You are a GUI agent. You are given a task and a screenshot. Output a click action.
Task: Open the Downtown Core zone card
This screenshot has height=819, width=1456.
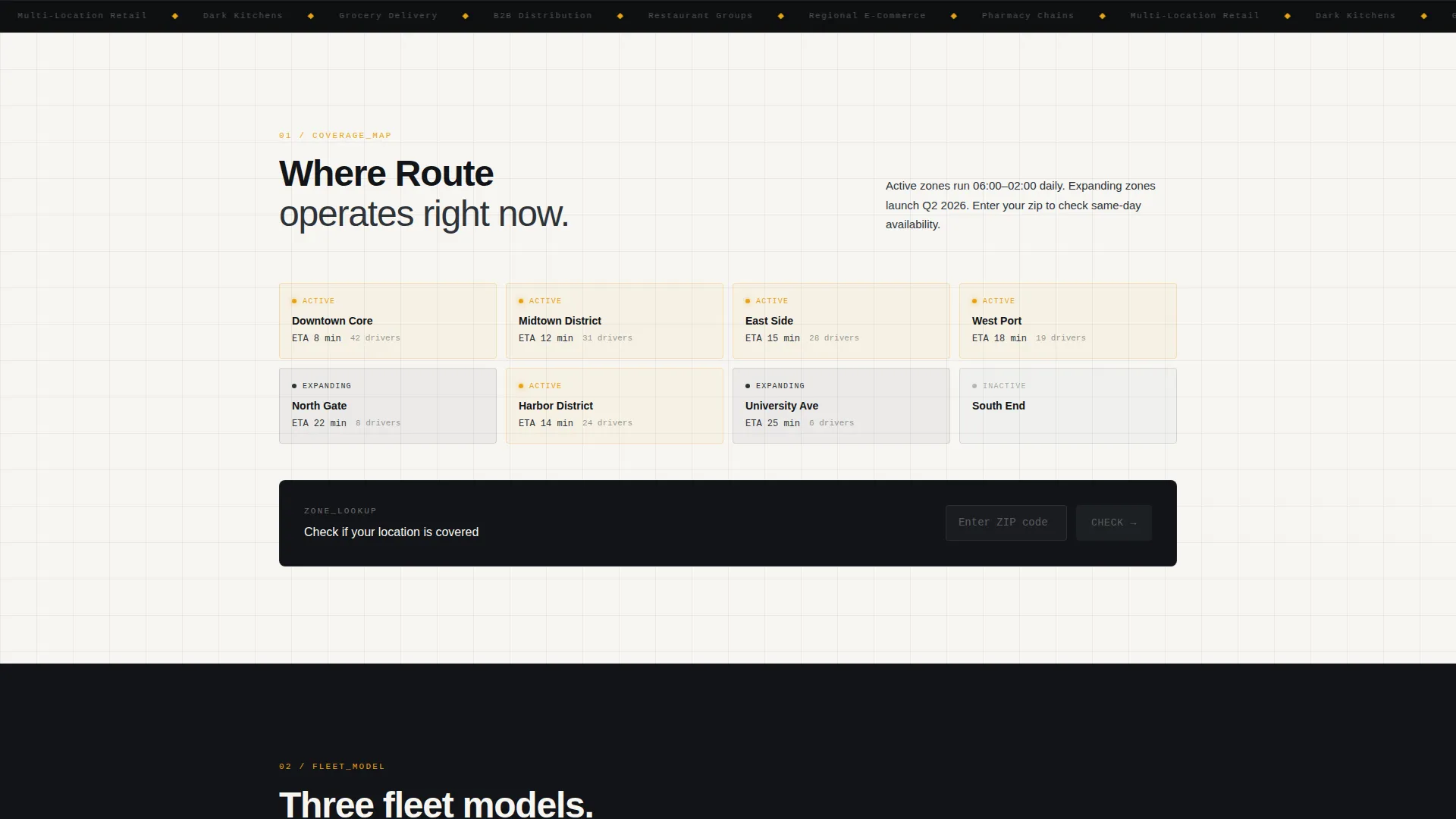[388, 321]
